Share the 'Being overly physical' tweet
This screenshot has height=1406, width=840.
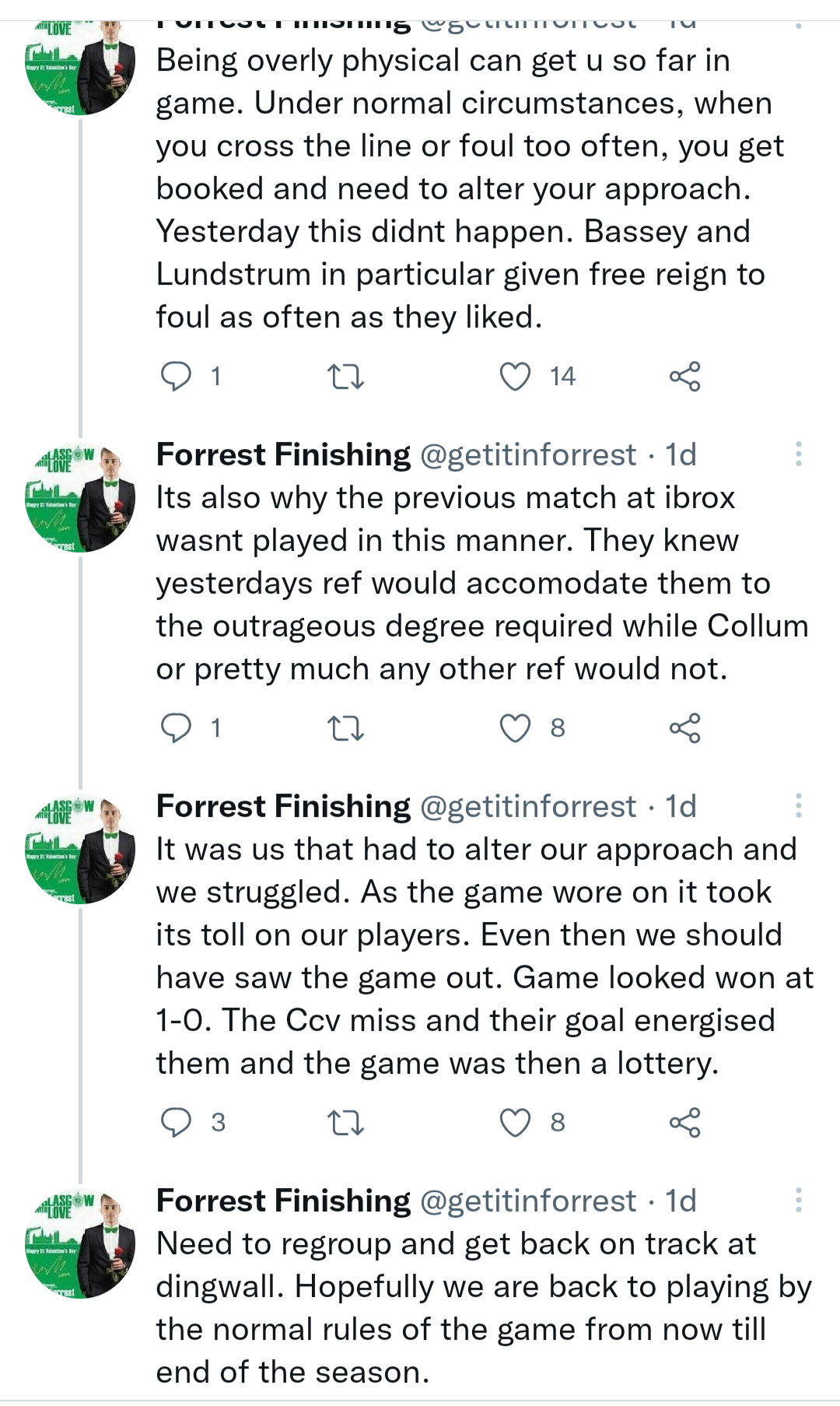tap(684, 377)
